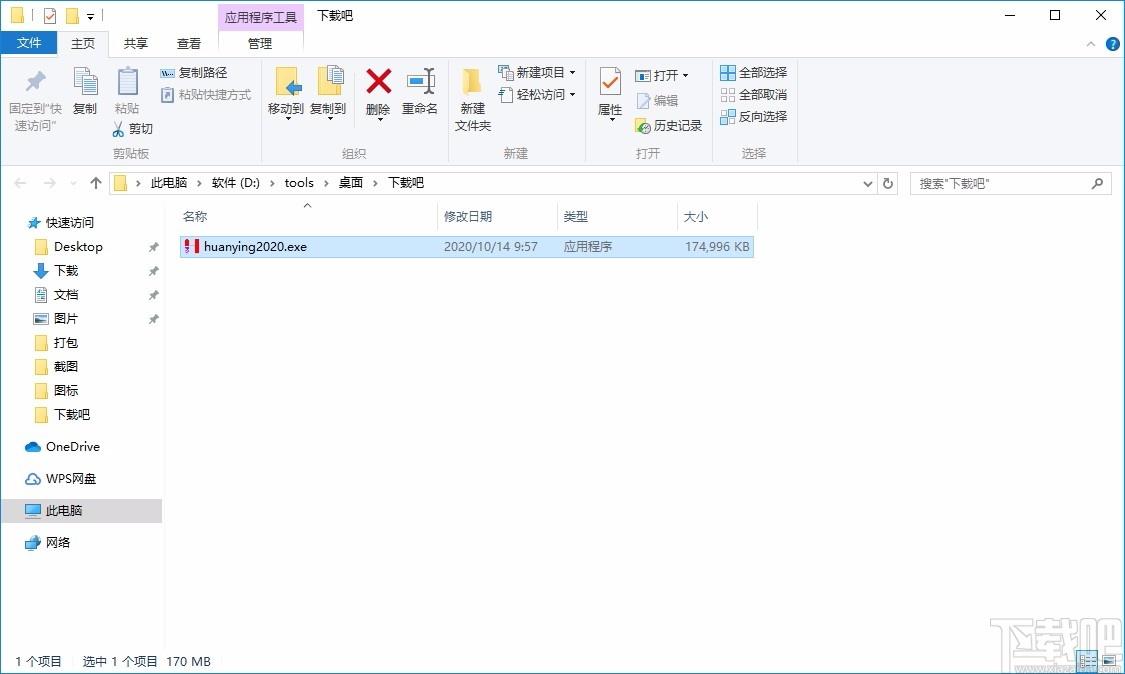The image size is (1125, 674).
Task: Click the Open (打开) ribbon button
Action: (662, 75)
